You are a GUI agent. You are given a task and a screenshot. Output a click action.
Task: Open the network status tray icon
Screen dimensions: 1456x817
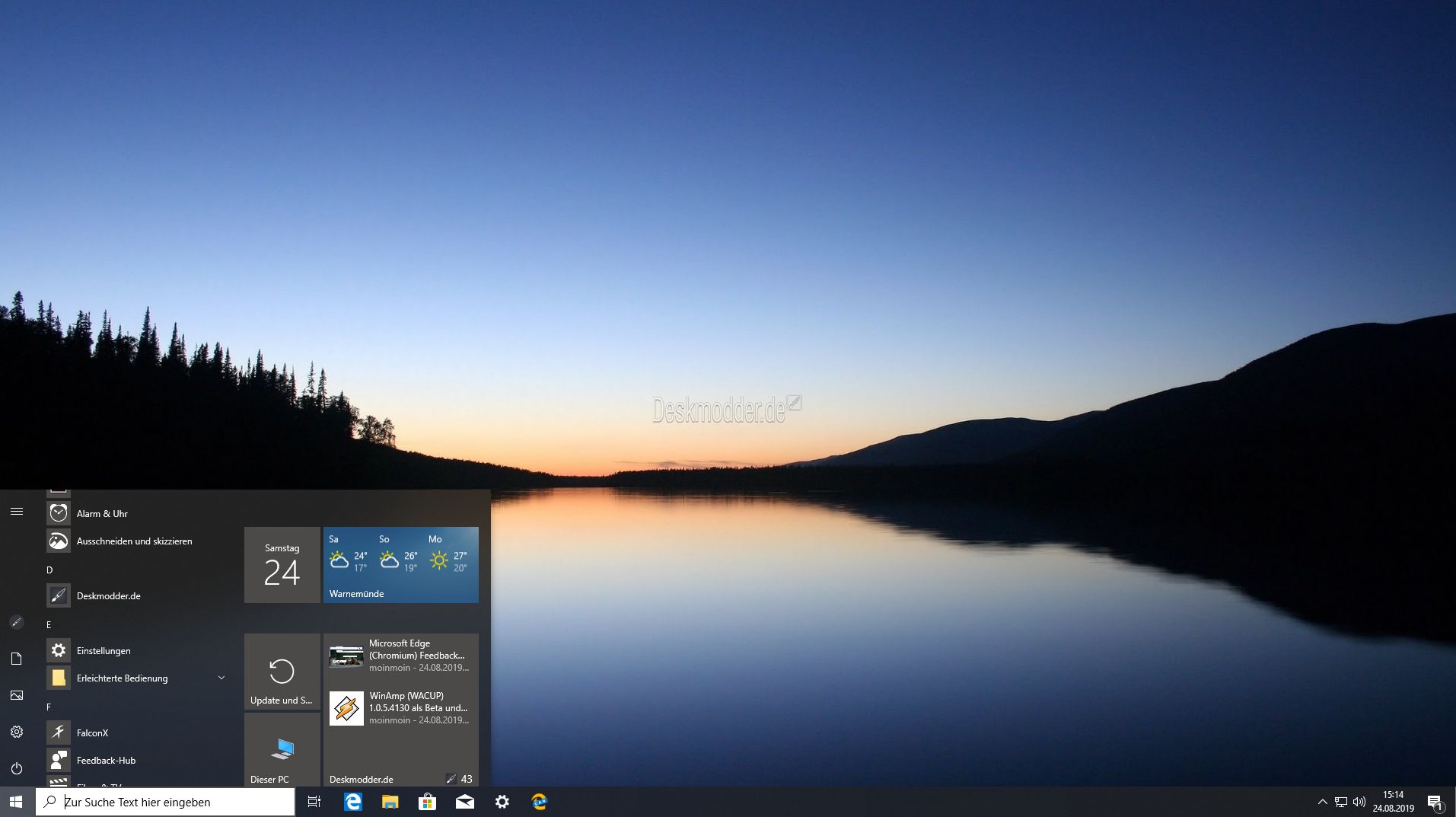1341,802
